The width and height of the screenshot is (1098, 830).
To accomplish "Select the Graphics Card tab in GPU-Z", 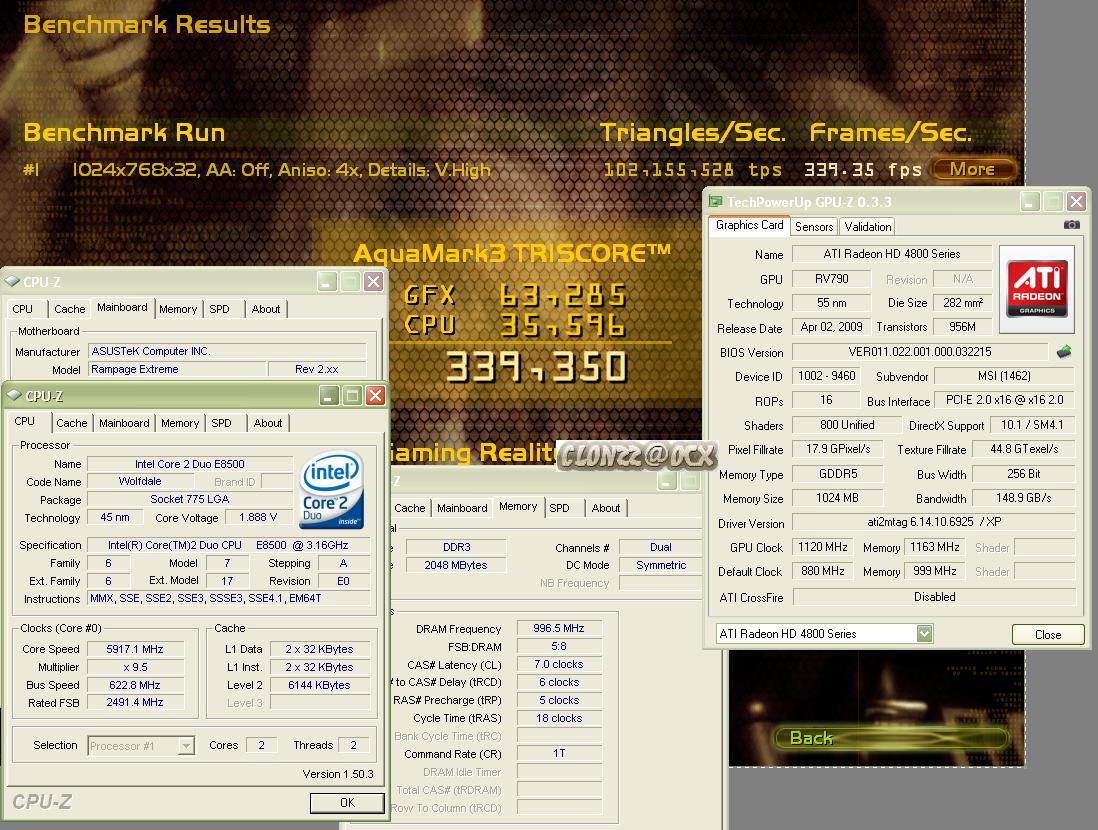I will click(x=749, y=225).
